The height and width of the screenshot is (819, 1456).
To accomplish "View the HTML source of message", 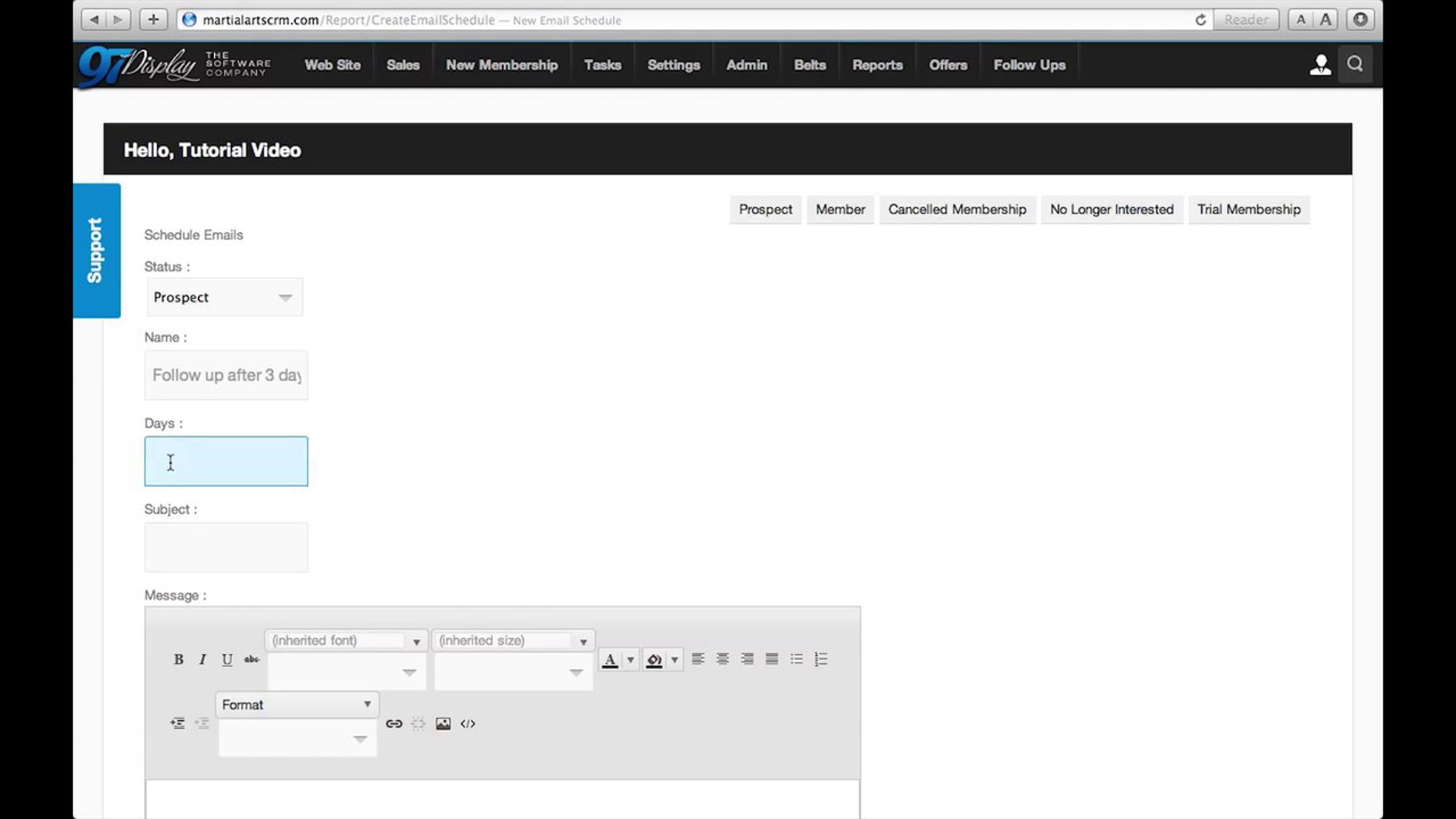I will click(x=468, y=724).
